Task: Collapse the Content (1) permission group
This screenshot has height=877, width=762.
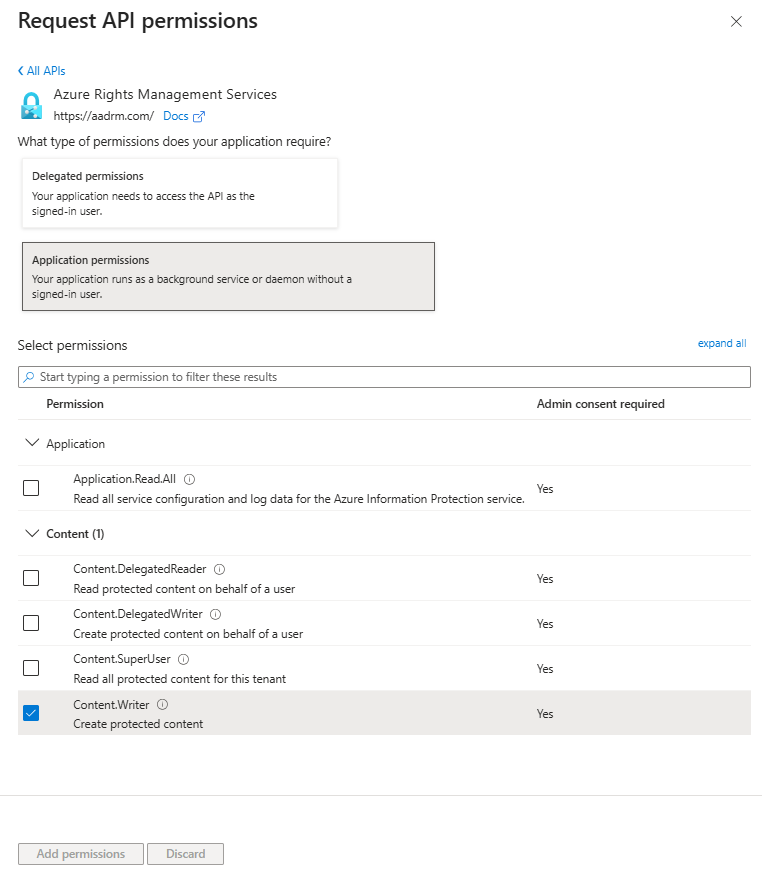Action: (x=32, y=533)
